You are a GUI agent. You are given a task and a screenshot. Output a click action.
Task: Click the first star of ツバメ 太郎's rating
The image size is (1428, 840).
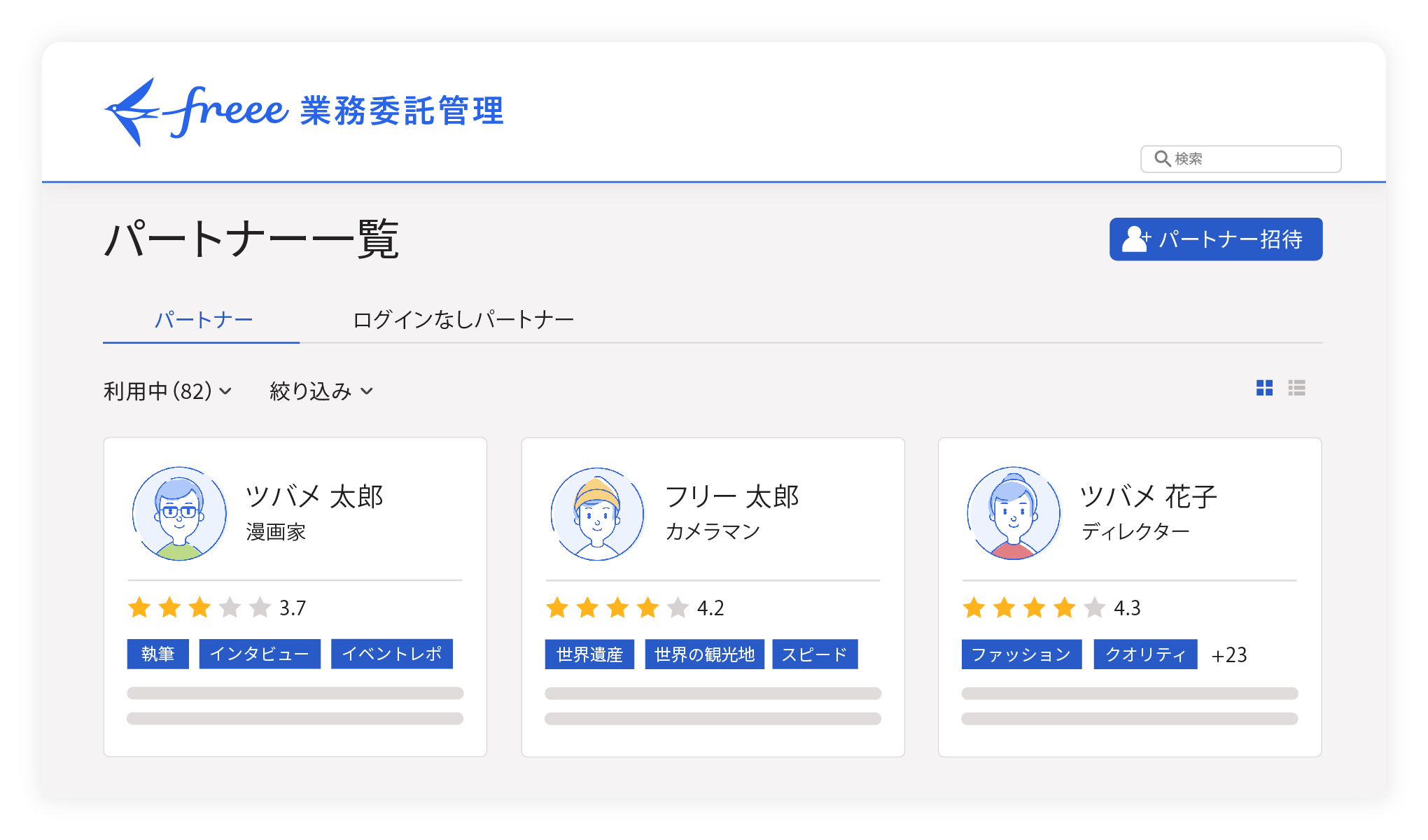click(139, 608)
